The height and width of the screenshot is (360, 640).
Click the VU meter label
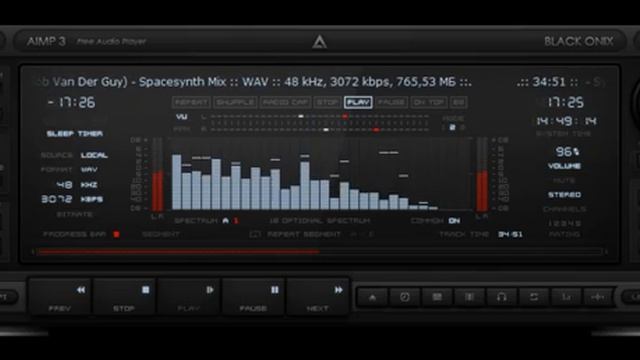point(182,117)
